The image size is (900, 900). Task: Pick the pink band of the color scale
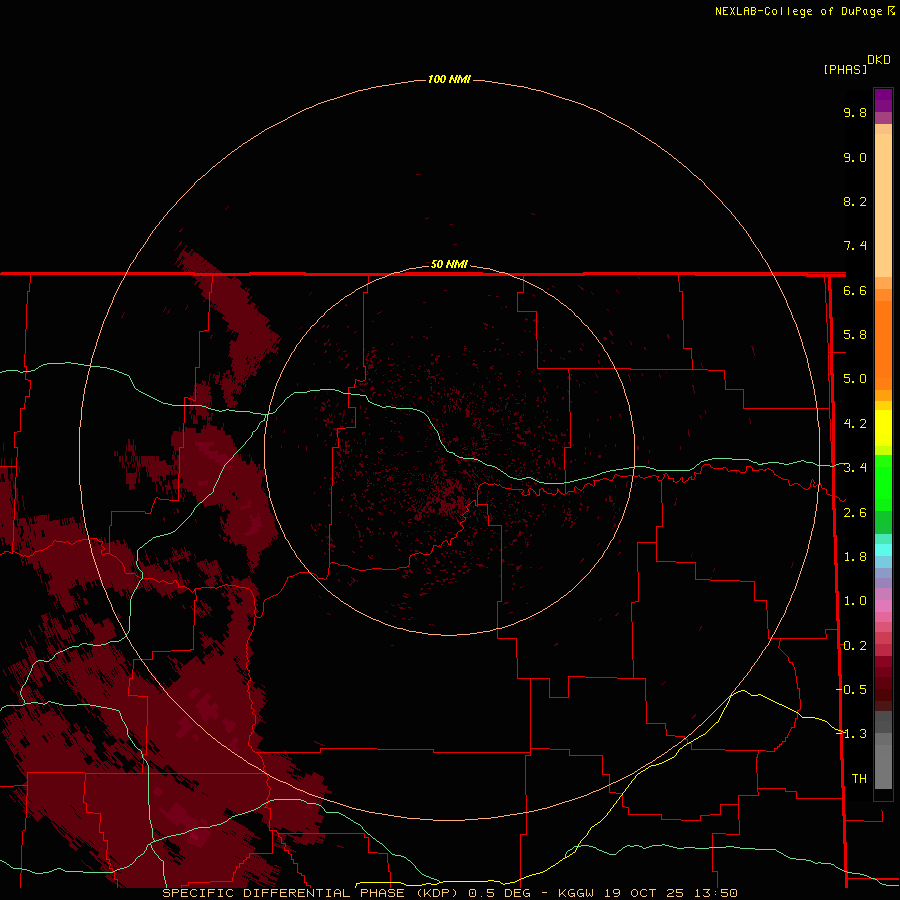click(883, 606)
